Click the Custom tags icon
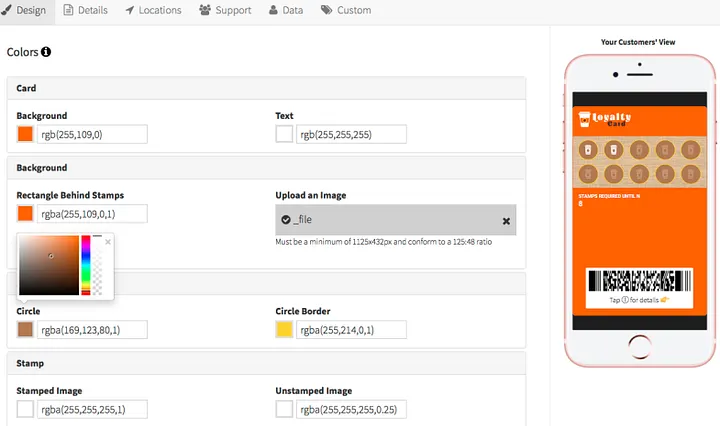 point(326,10)
